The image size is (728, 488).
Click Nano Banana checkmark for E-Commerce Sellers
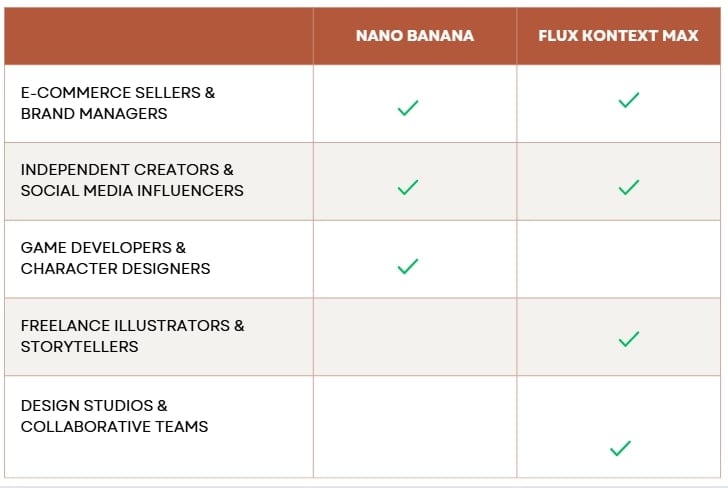(408, 108)
